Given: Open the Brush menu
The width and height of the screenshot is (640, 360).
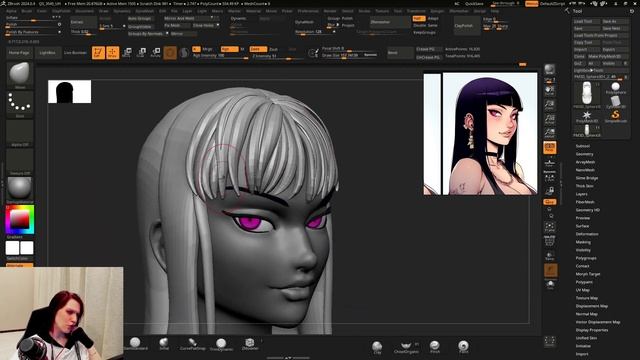Looking at the screenshot, I should (27, 11).
